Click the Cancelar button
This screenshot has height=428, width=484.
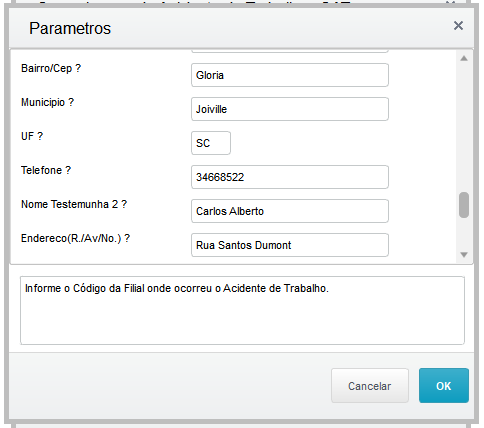coord(370,386)
